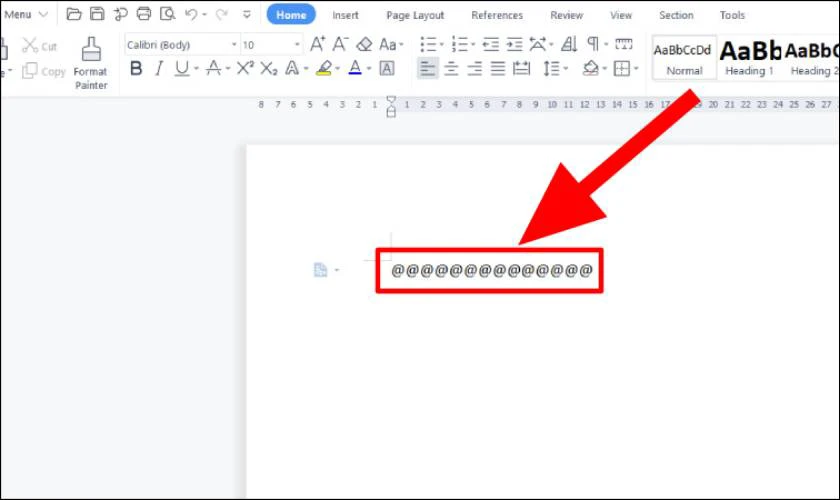
Task: Open the Tools tab
Action: [732, 16]
